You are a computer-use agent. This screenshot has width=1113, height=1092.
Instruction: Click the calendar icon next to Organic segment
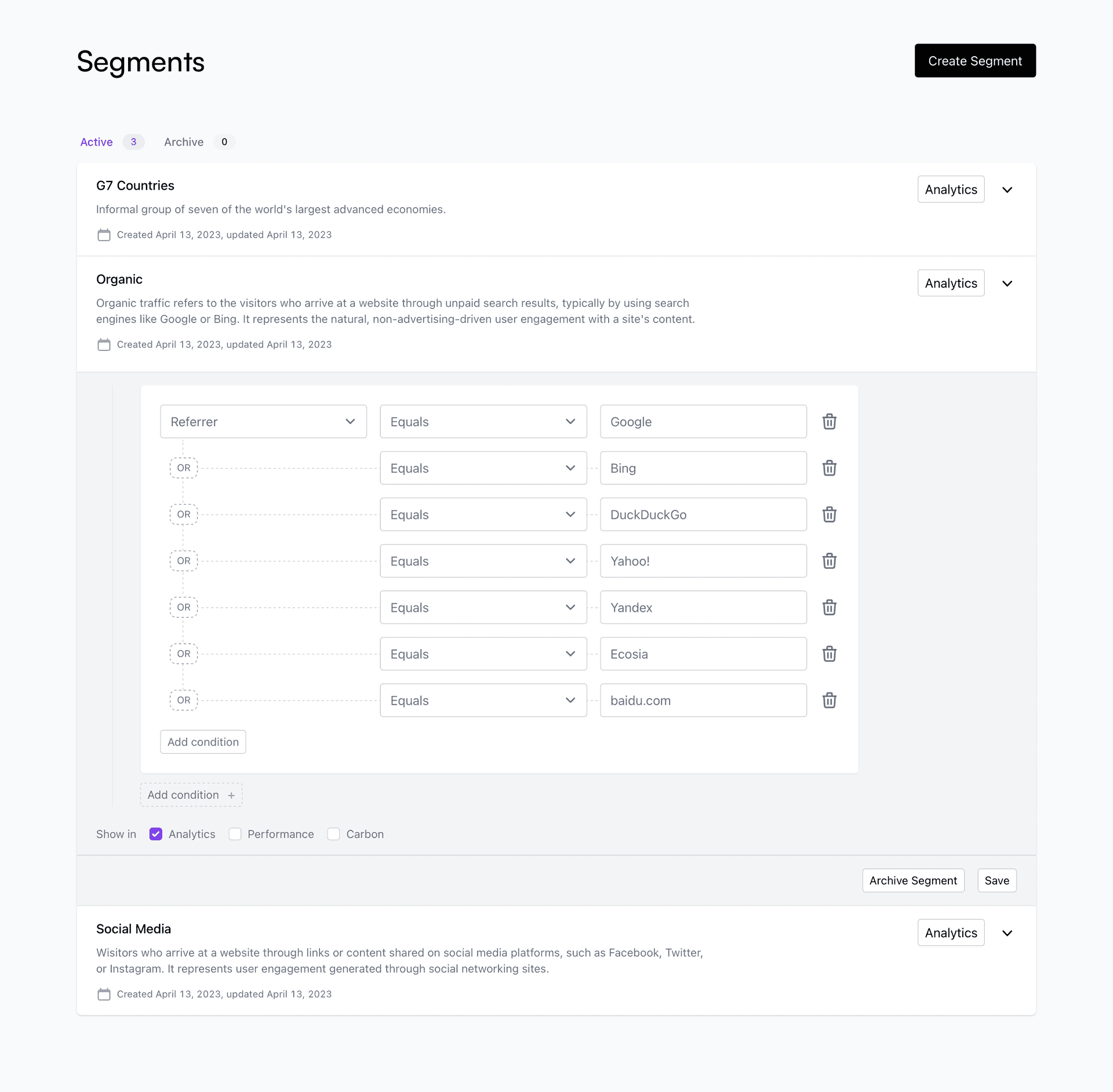pos(103,344)
